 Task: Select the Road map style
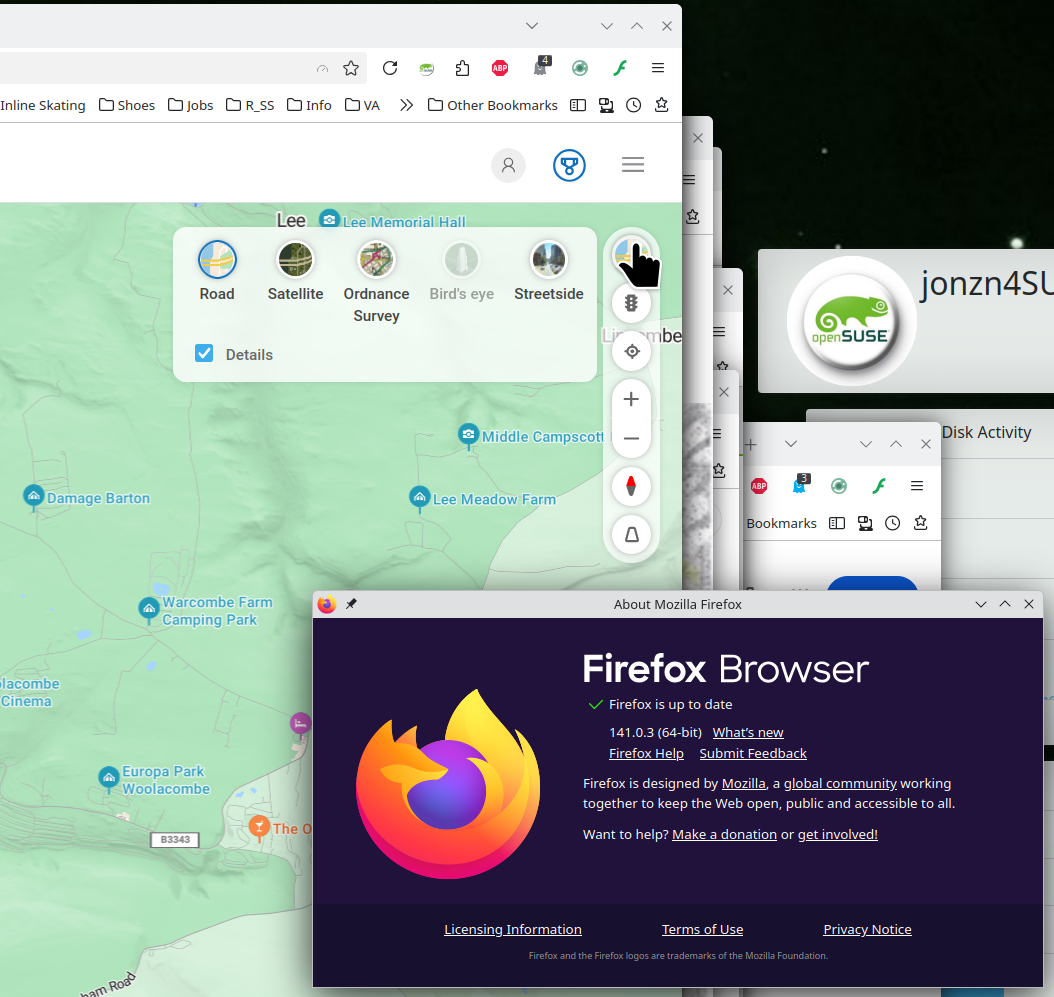tap(217, 272)
